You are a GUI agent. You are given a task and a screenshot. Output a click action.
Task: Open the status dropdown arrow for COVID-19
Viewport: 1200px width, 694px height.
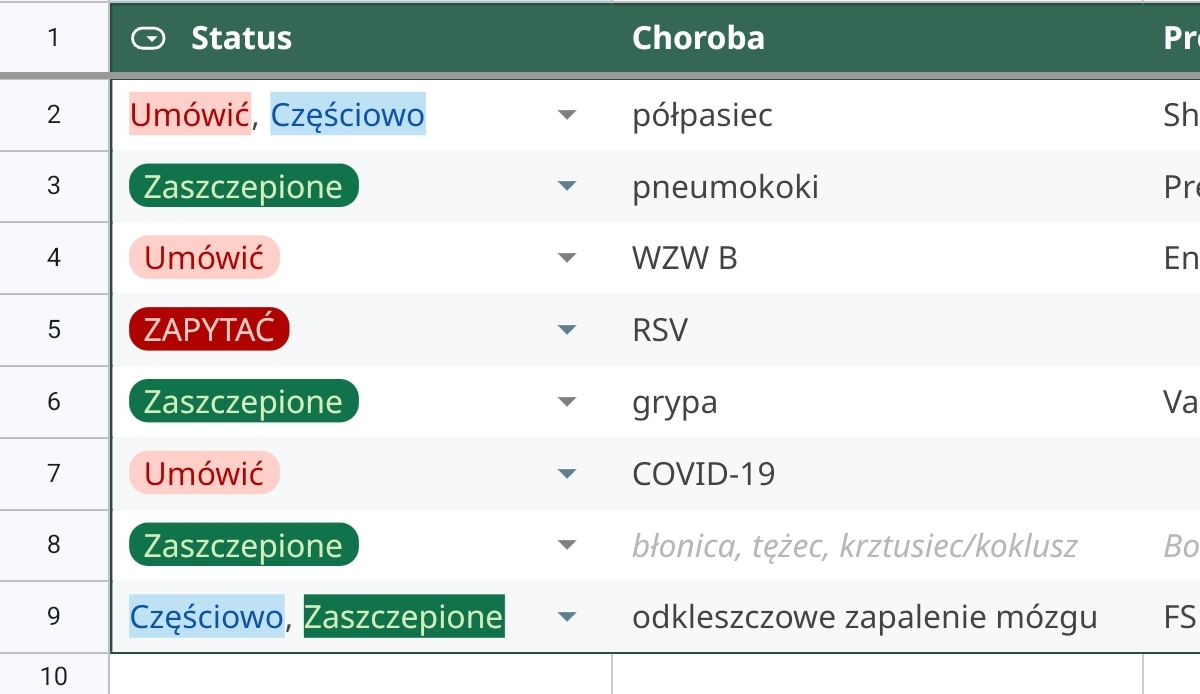pyautogui.click(x=567, y=473)
